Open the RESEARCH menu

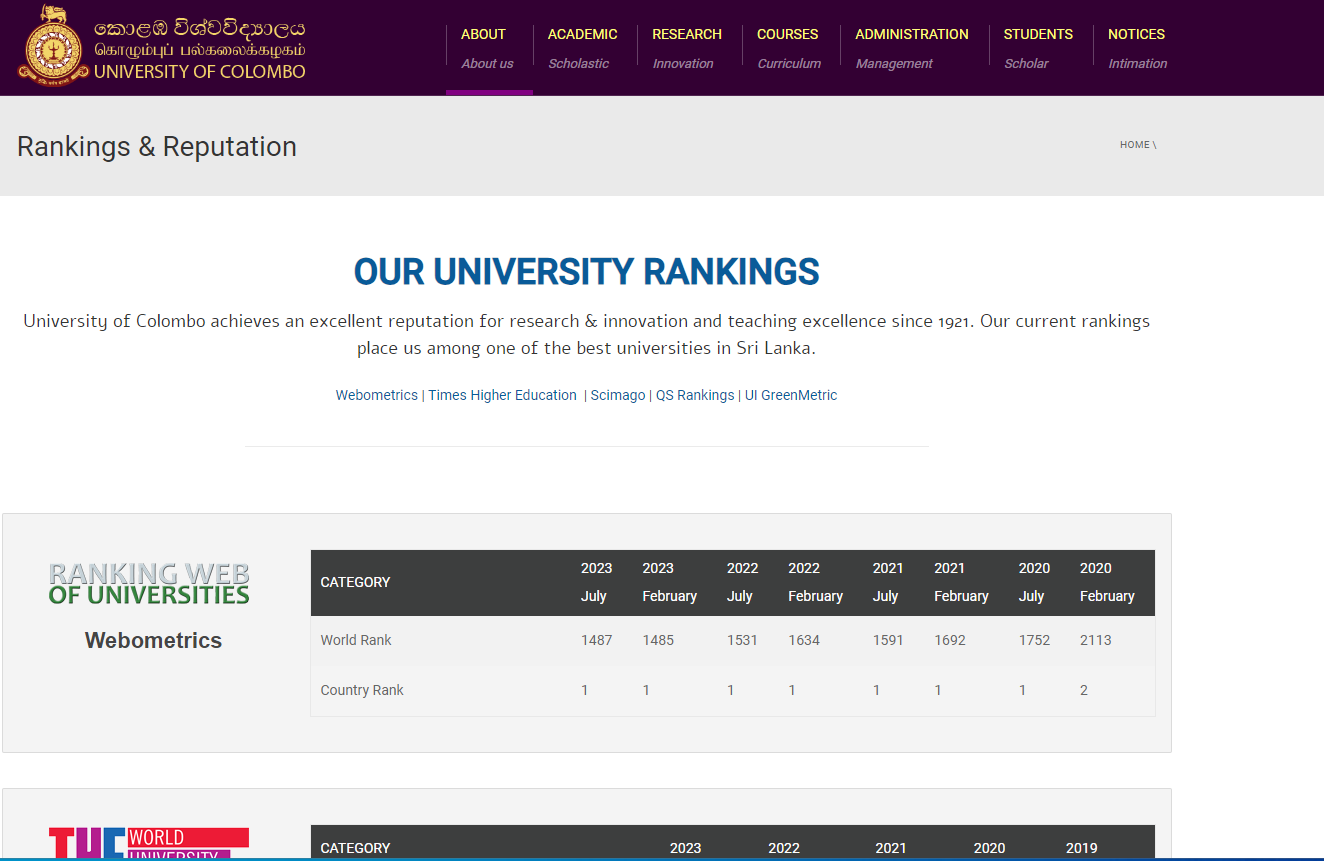pos(687,34)
